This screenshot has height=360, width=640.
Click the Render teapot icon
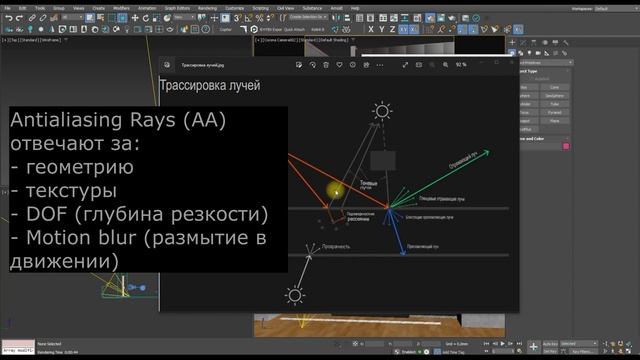tap(452, 18)
